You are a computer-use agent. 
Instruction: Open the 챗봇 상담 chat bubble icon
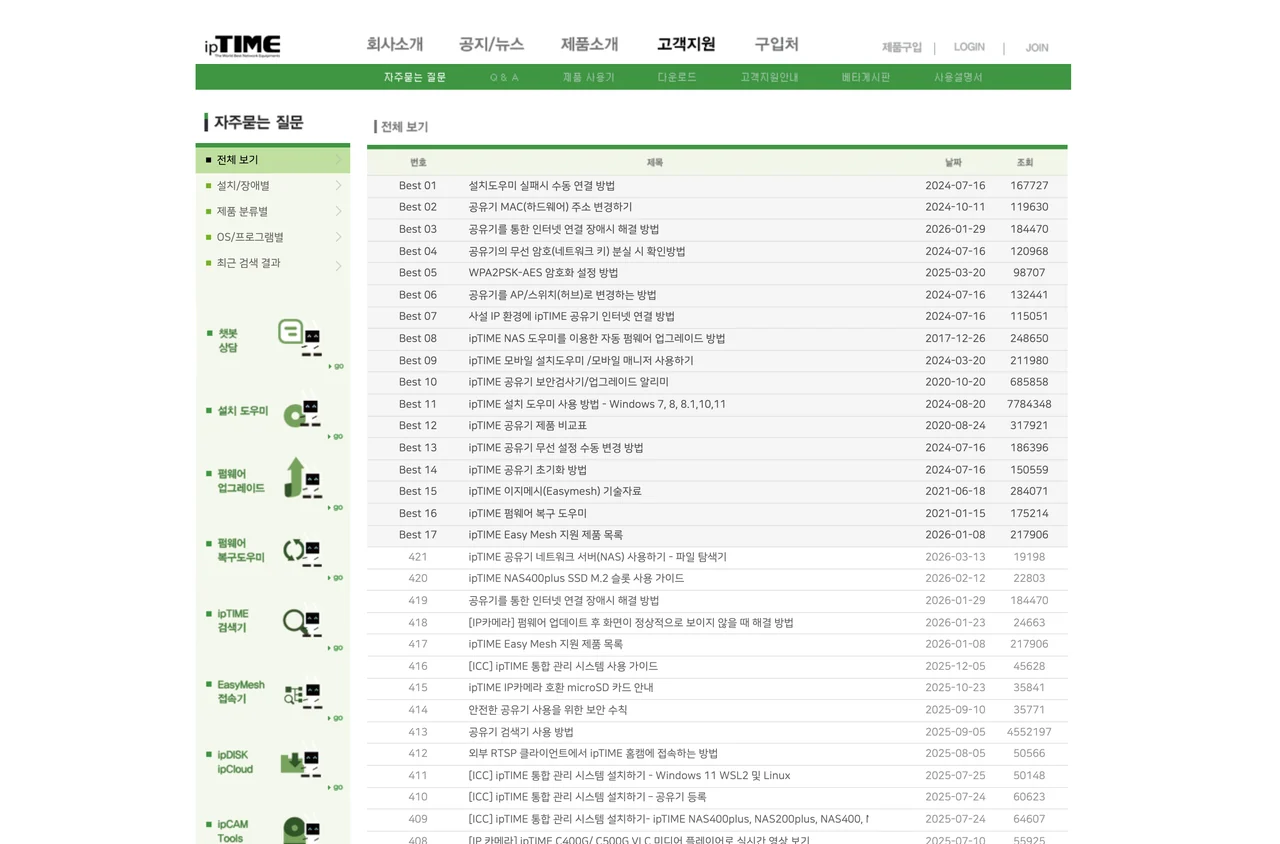coord(299,337)
